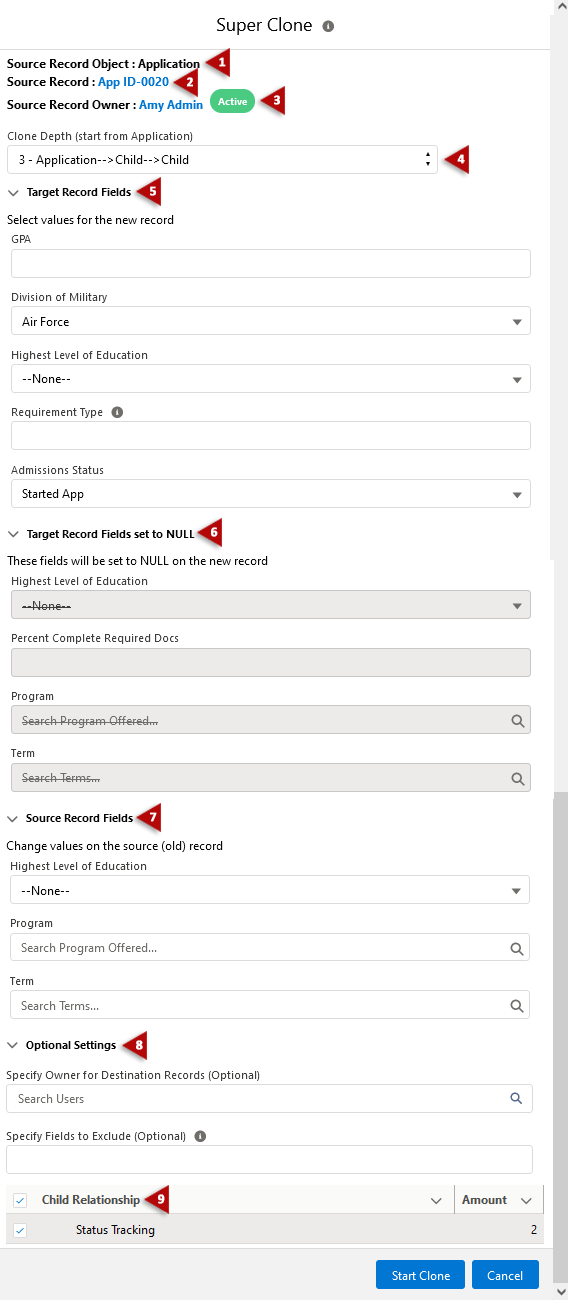Click search icon in Source Record Term field
Viewport: 568px width, 1300px height.
coord(516,1005)
